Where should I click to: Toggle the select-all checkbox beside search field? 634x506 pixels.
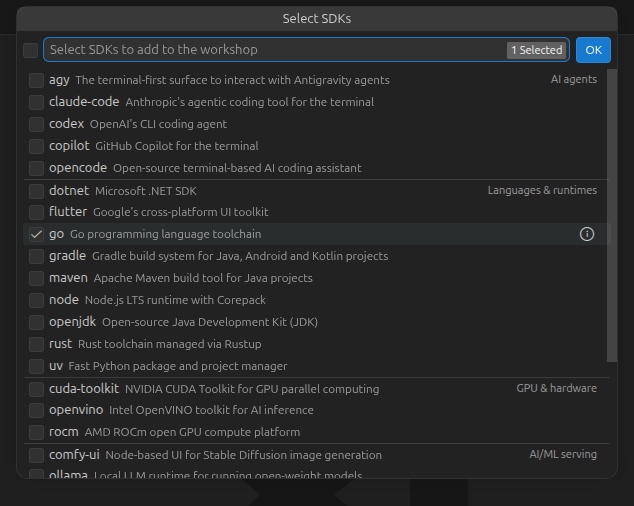point(30,50)
